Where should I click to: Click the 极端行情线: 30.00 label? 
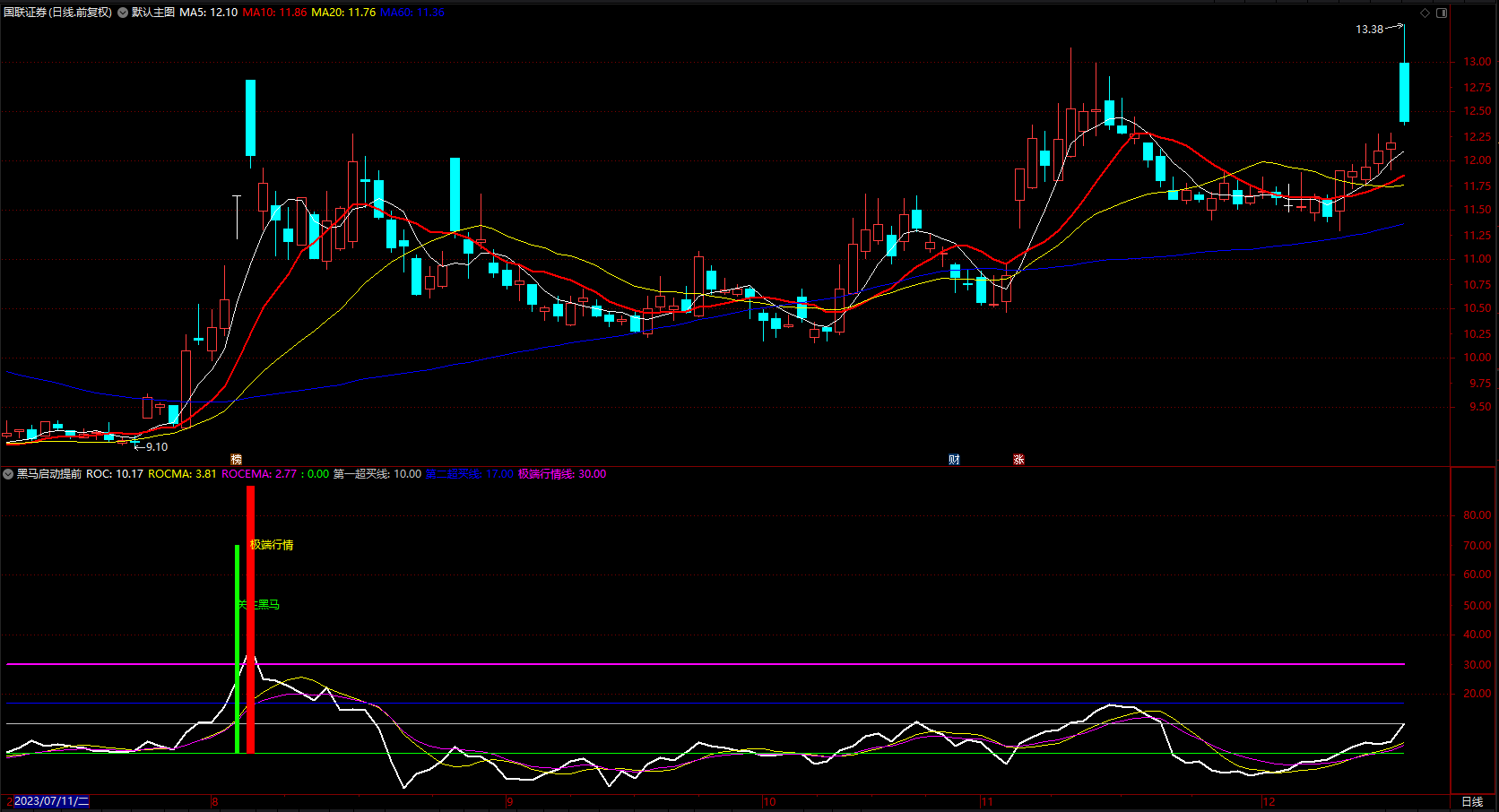562,474
